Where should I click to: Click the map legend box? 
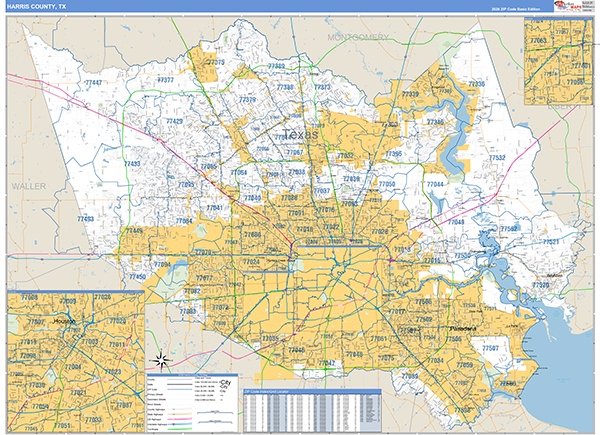[x=192, y=403]
